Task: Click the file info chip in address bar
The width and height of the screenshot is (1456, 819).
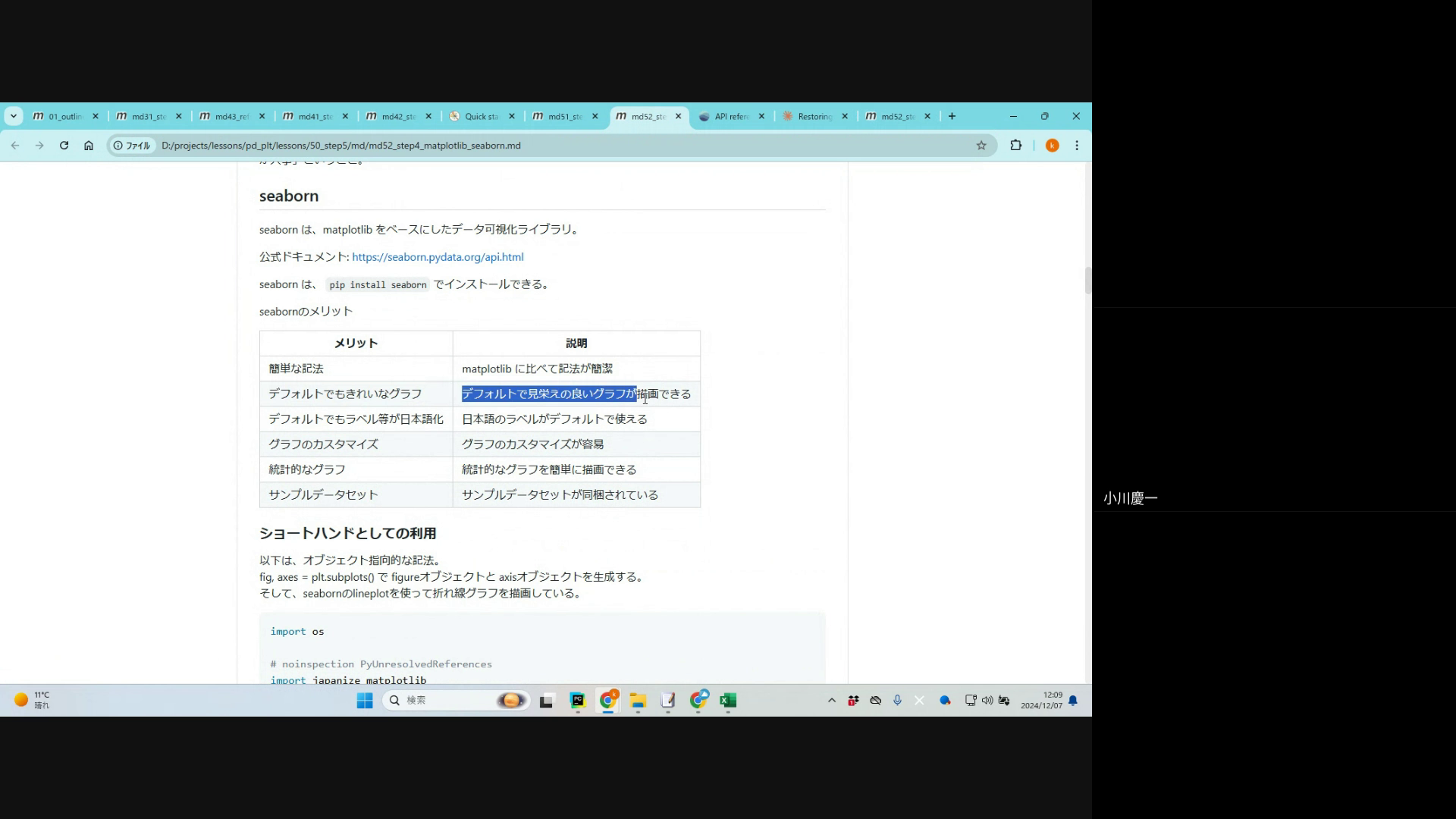Action: pos(132,146)
